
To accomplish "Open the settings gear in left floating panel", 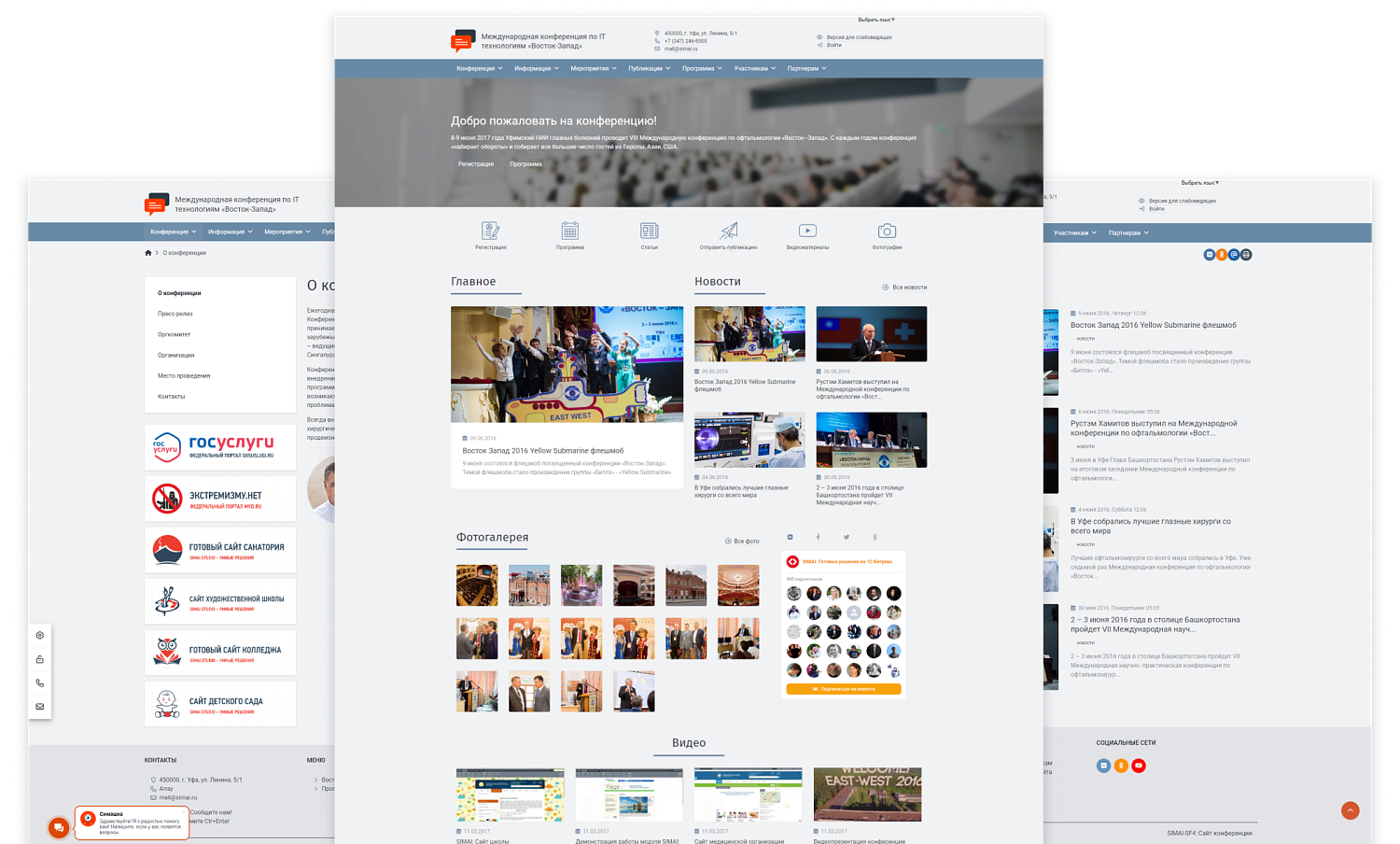I will coord(40,635).
